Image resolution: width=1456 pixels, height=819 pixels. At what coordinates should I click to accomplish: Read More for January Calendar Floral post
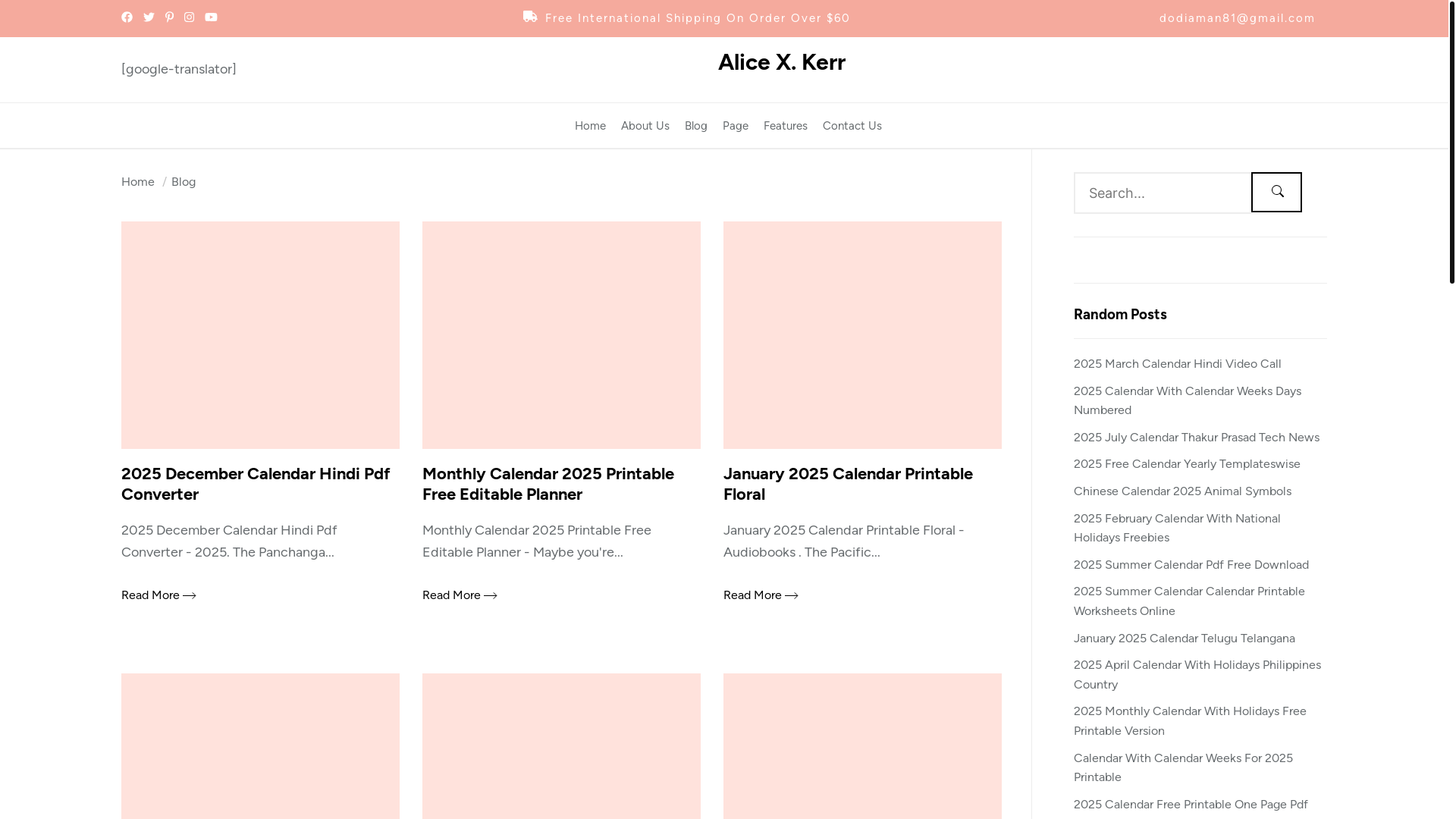click(761, 595)
